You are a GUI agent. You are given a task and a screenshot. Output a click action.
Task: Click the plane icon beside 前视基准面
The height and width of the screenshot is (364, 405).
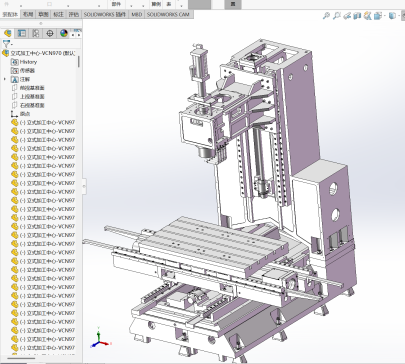point(14,88)
